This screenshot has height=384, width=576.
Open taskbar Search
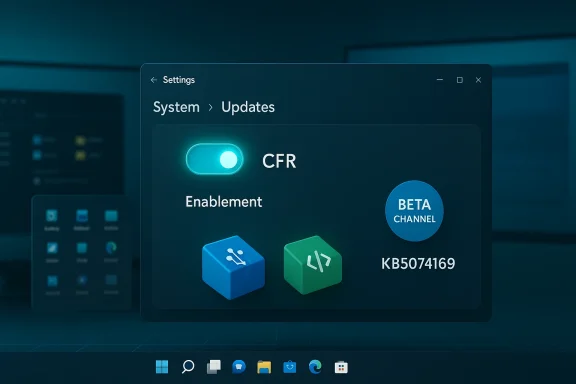pyautogui.click(x=188, y=366)
